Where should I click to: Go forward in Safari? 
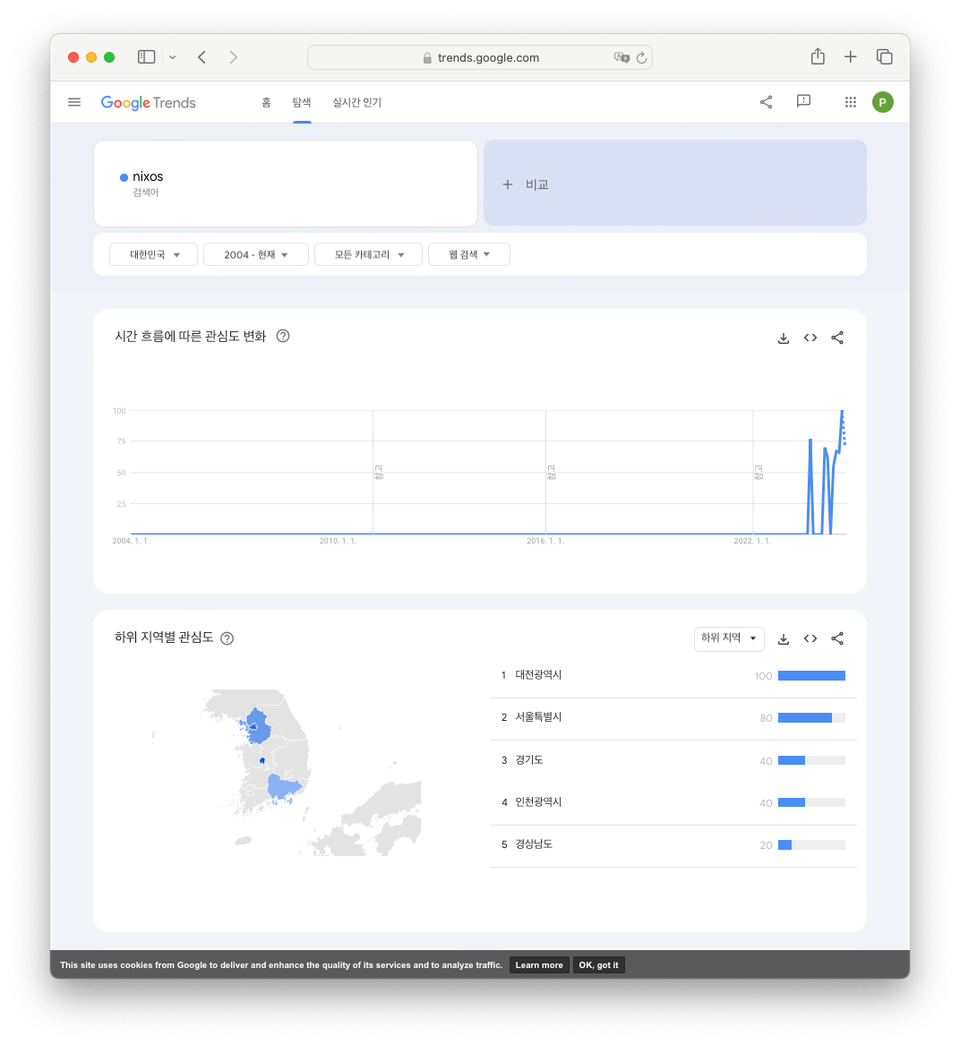233,57
